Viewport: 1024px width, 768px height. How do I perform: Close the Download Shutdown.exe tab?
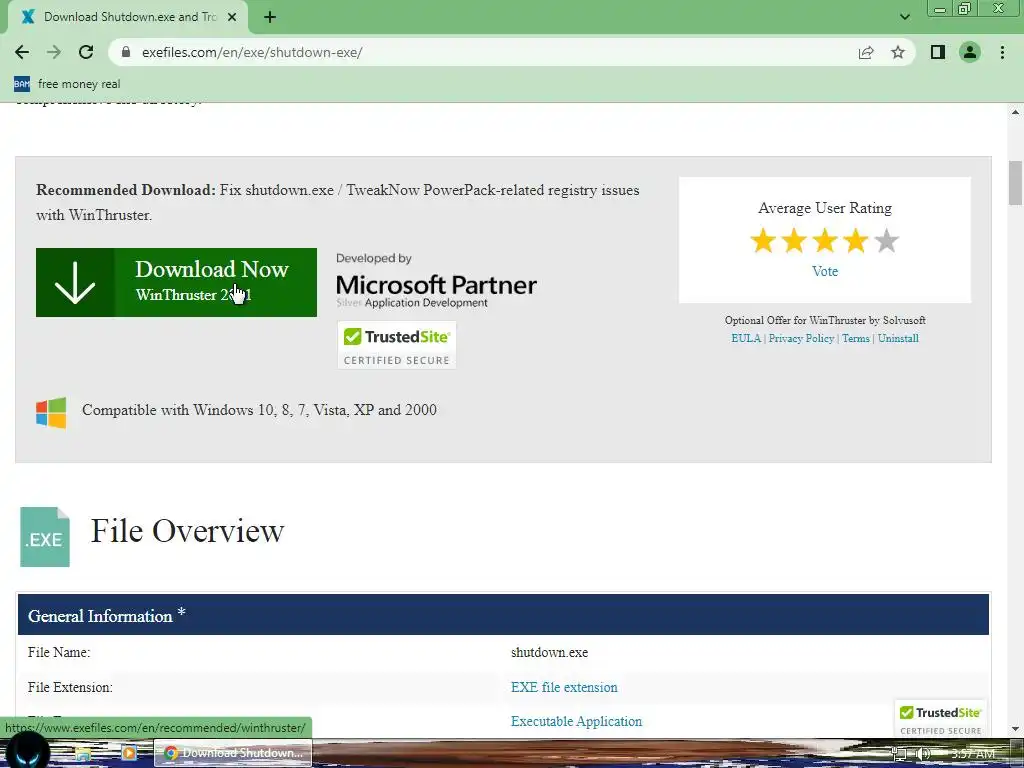[232, 17]
